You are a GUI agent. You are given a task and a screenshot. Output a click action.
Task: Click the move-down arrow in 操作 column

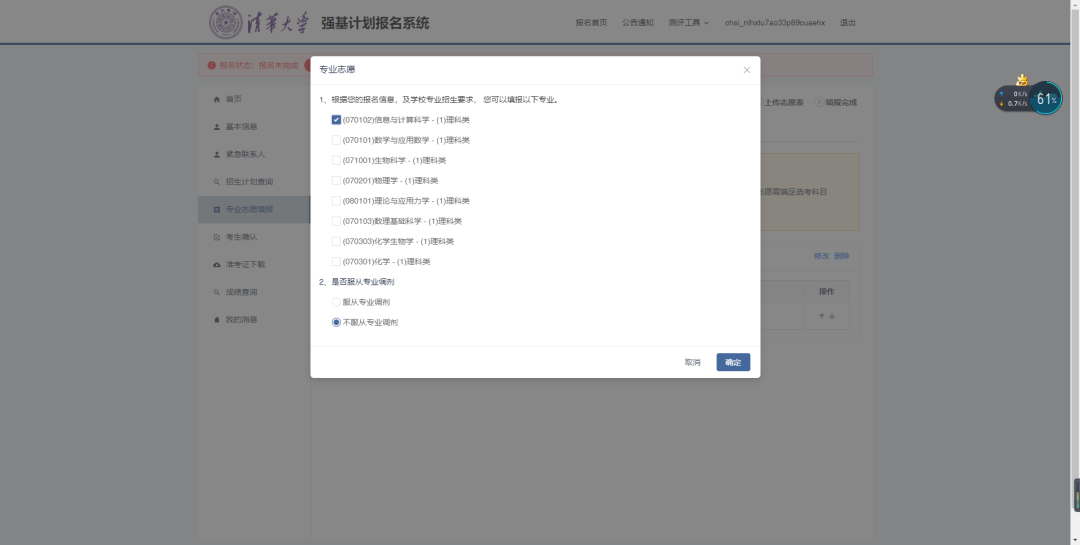[832, 316]
